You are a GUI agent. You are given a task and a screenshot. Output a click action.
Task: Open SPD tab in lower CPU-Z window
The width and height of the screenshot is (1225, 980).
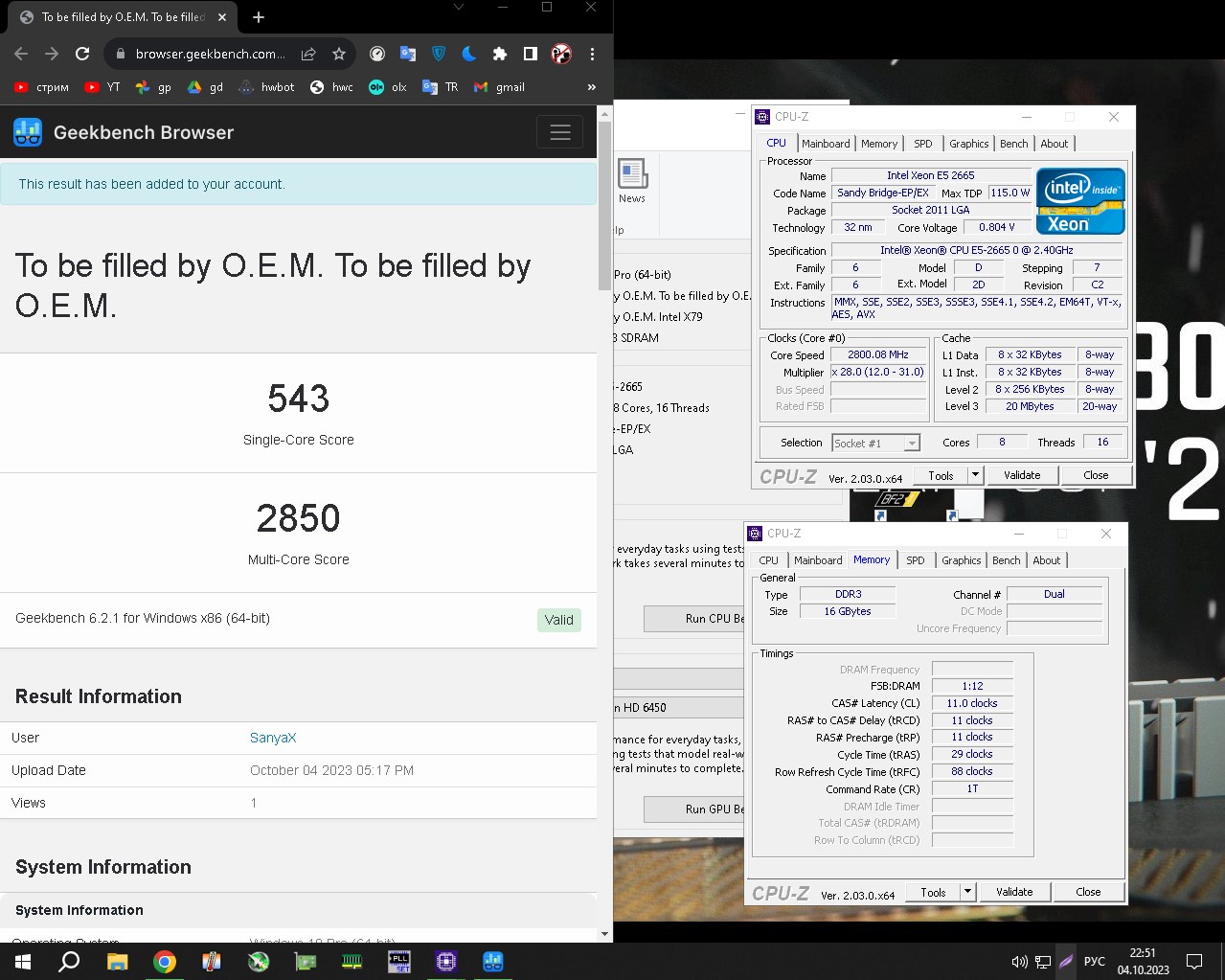click(x=915, y=560)
